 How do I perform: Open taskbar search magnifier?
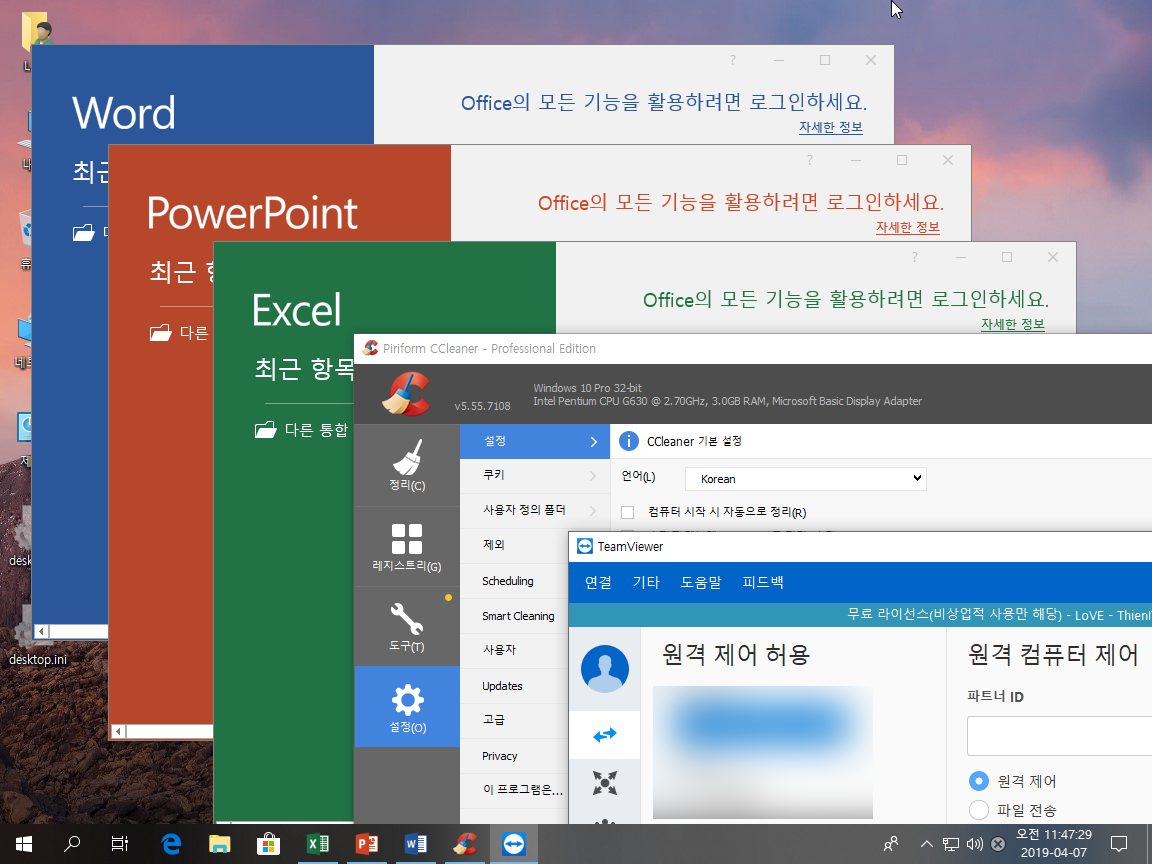click(x=72, y=844)
